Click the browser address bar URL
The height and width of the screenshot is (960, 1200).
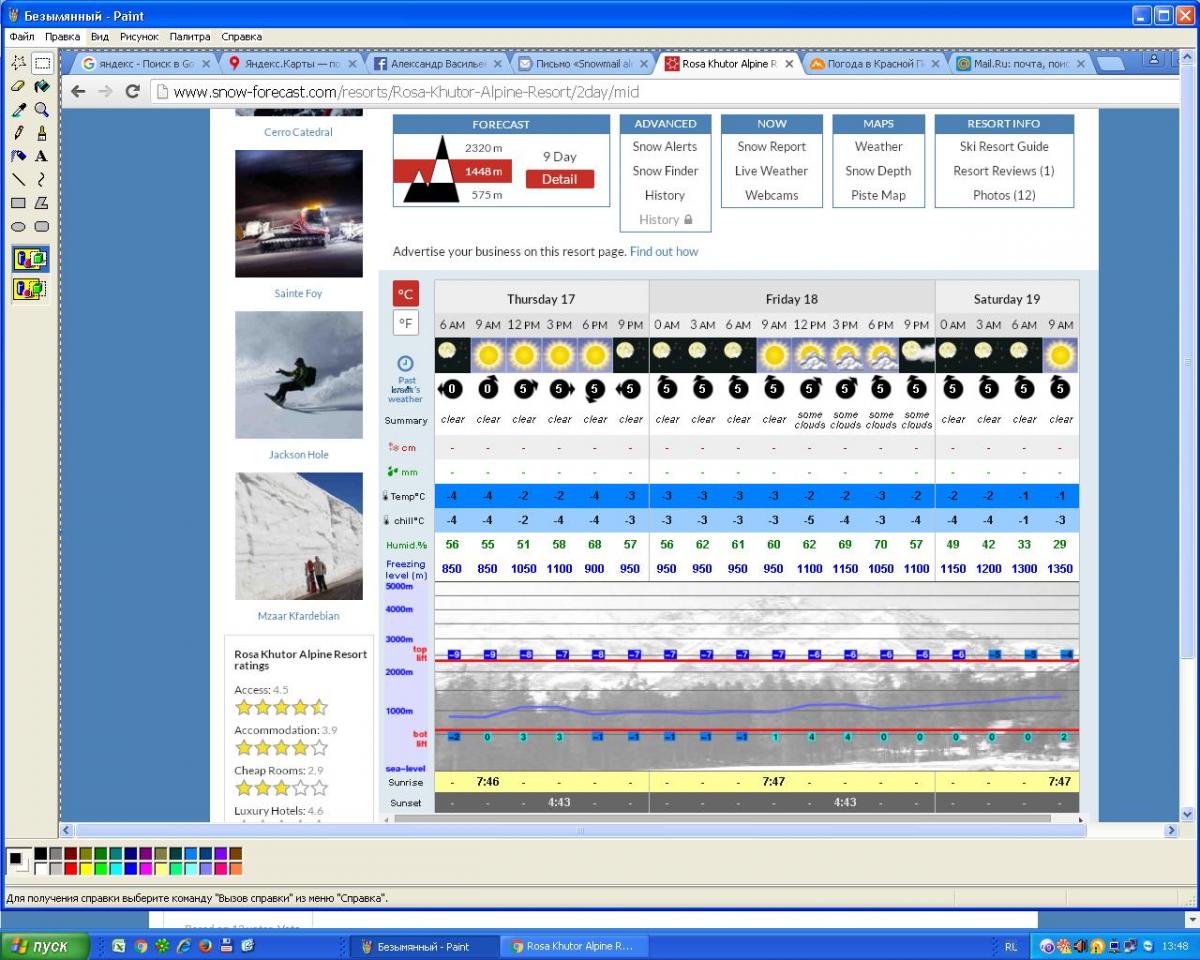(x=406, y=92)
